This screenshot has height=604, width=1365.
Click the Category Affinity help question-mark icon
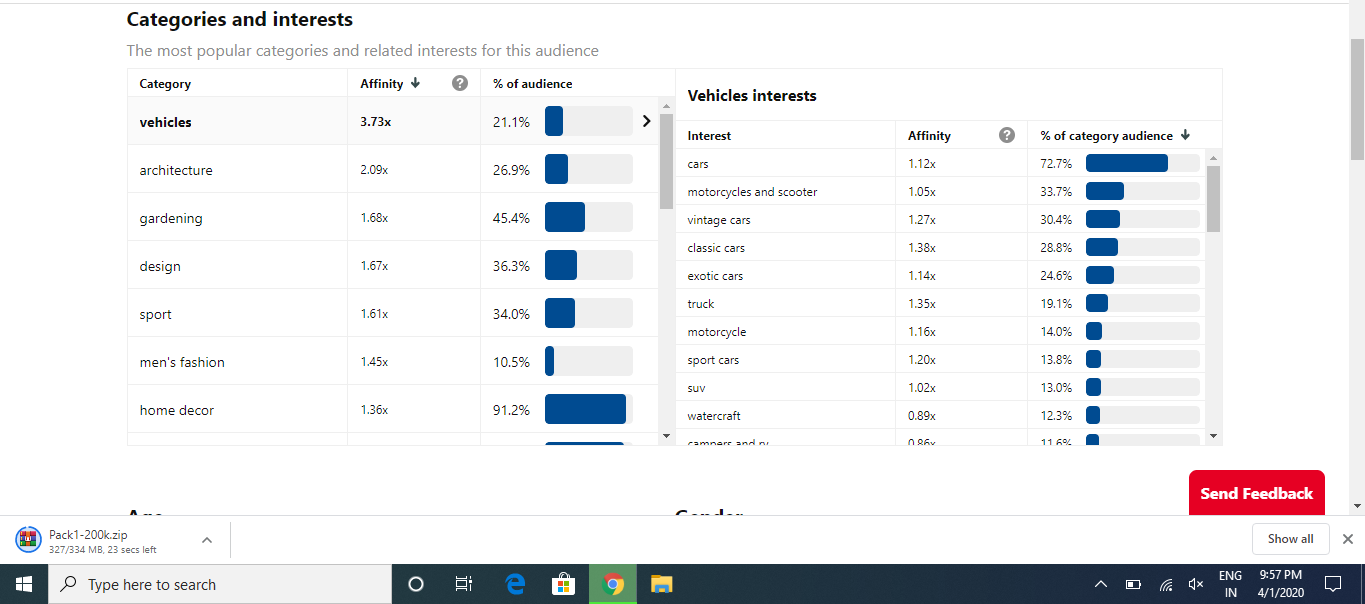460,83
